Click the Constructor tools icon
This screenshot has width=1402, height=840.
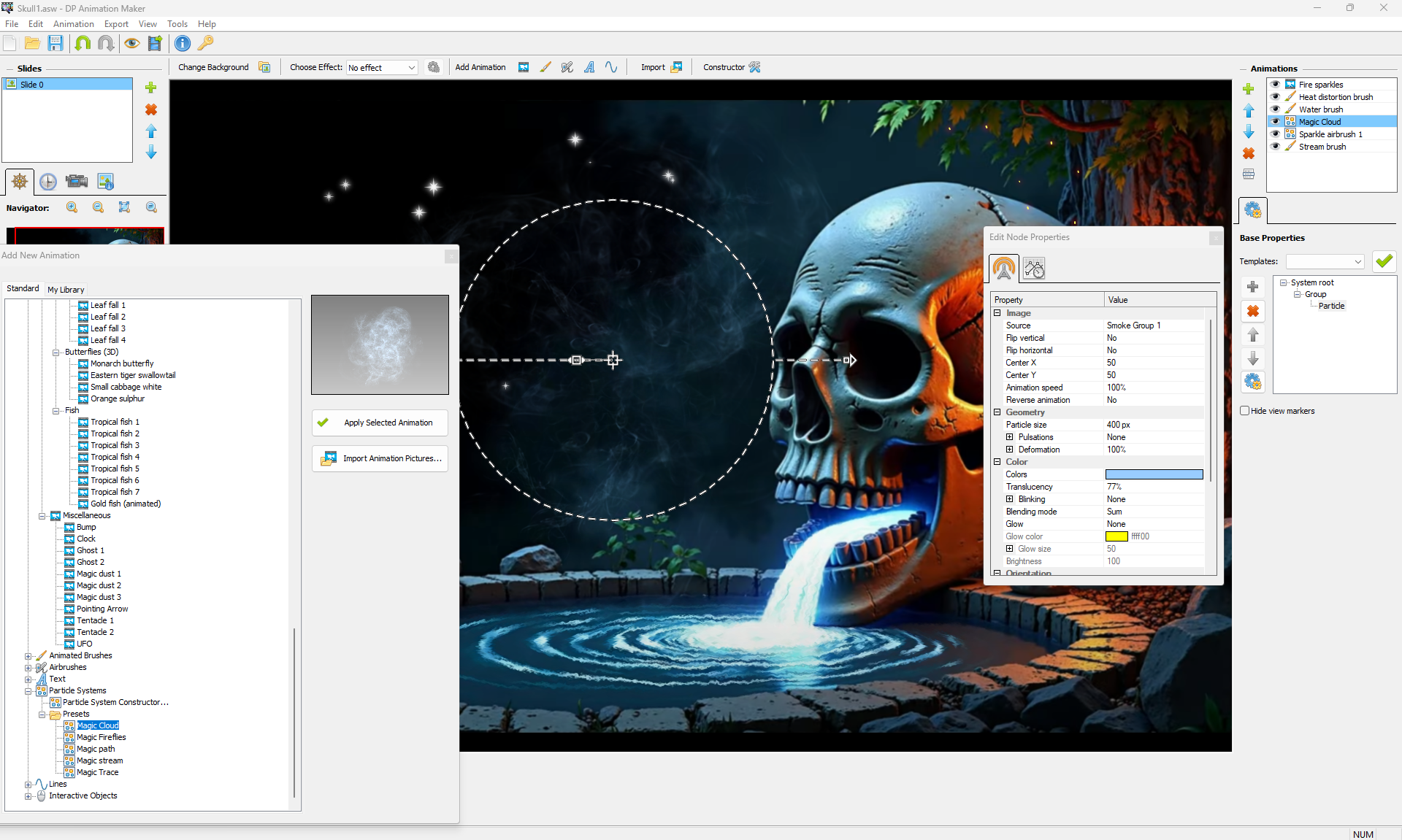(x=755, y=67)
